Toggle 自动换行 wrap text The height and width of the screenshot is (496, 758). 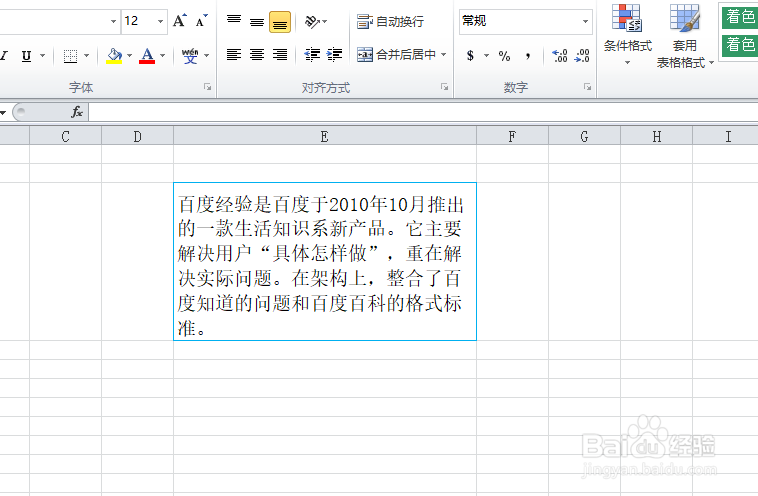(x=391, y=21)
